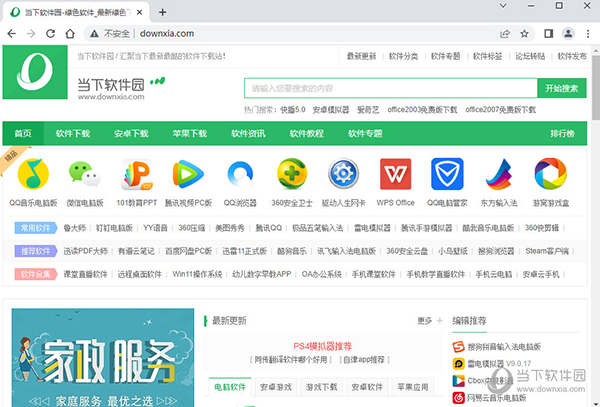Viewport: 600px width, 407px height.
Task: Focus the site search input field
Action: 391,88
